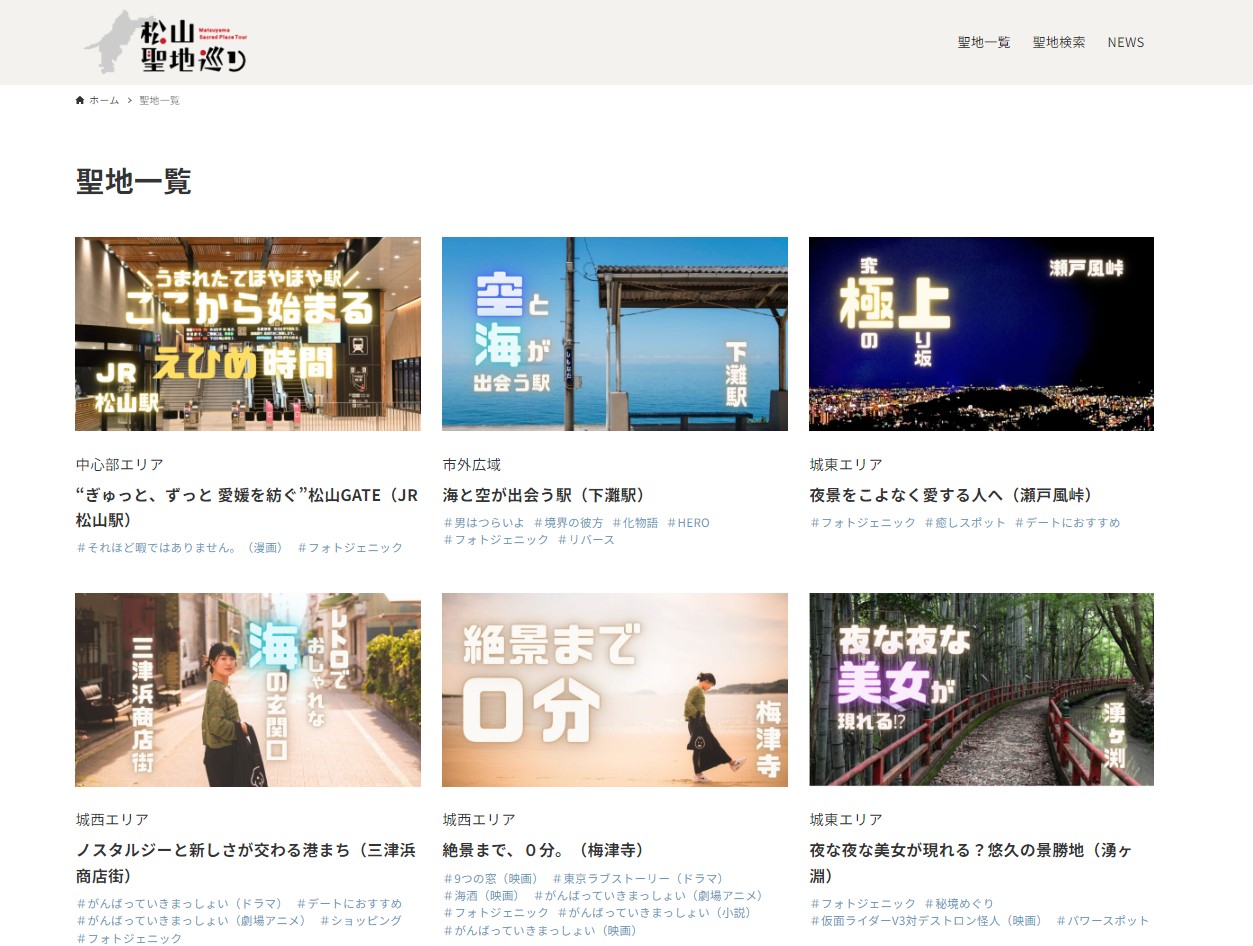Viewport: 1253px width, 946px height.
Task: Select the #がんばっていきまっしょい（小説）tag
Action: [x=654, y=913]
